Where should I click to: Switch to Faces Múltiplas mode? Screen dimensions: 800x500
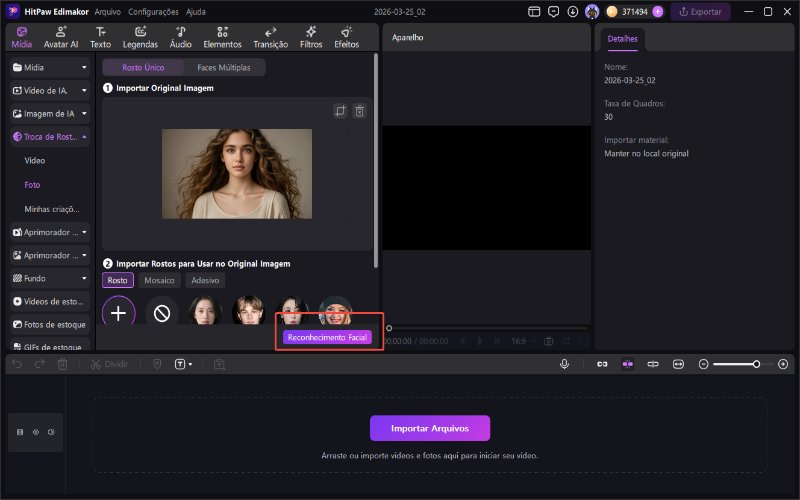click(224, 68)
